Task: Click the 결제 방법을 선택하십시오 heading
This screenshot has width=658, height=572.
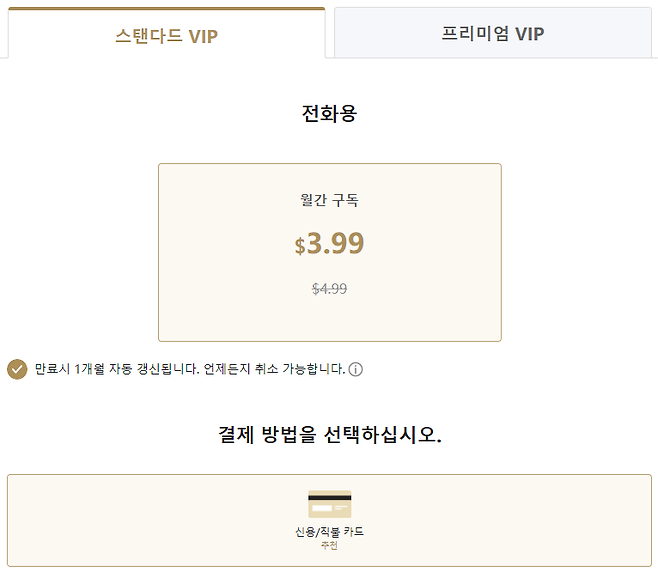Action: tap(329, 435)
